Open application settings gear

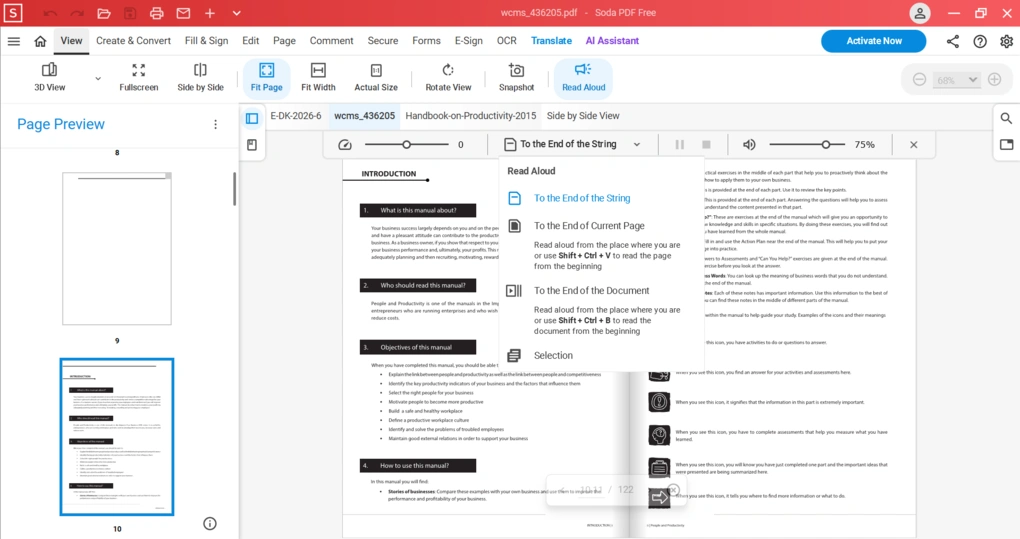point(1006,41)
